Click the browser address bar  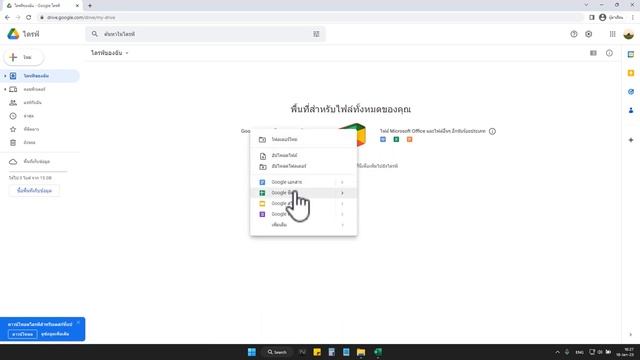pos(310,18)
